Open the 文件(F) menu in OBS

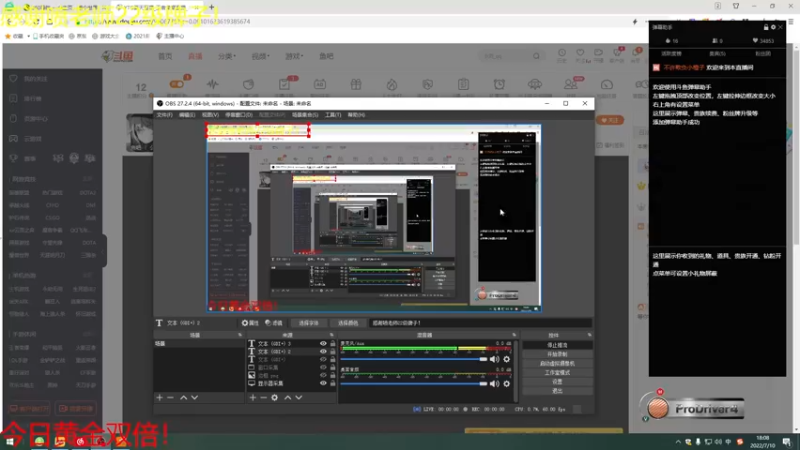tap(164, 115)
